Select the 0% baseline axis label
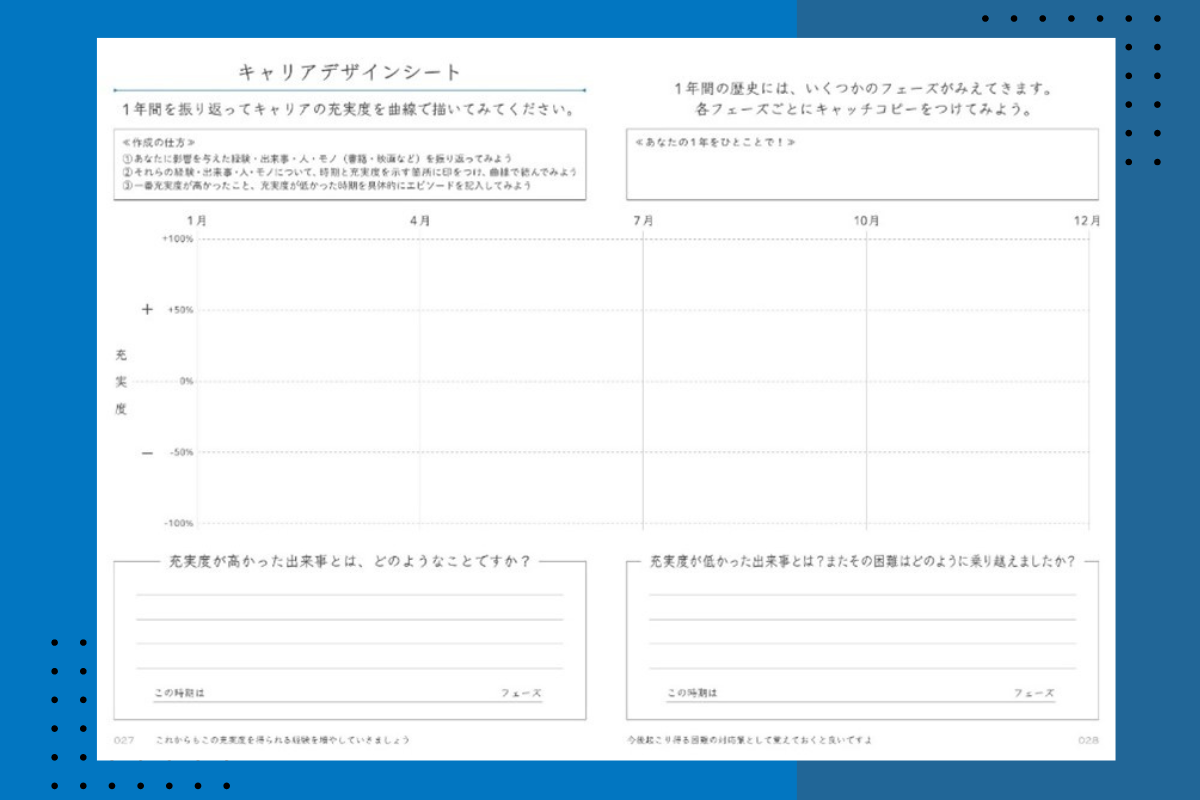This screenshot has height=800, width=1200. [x=186, y=381]
